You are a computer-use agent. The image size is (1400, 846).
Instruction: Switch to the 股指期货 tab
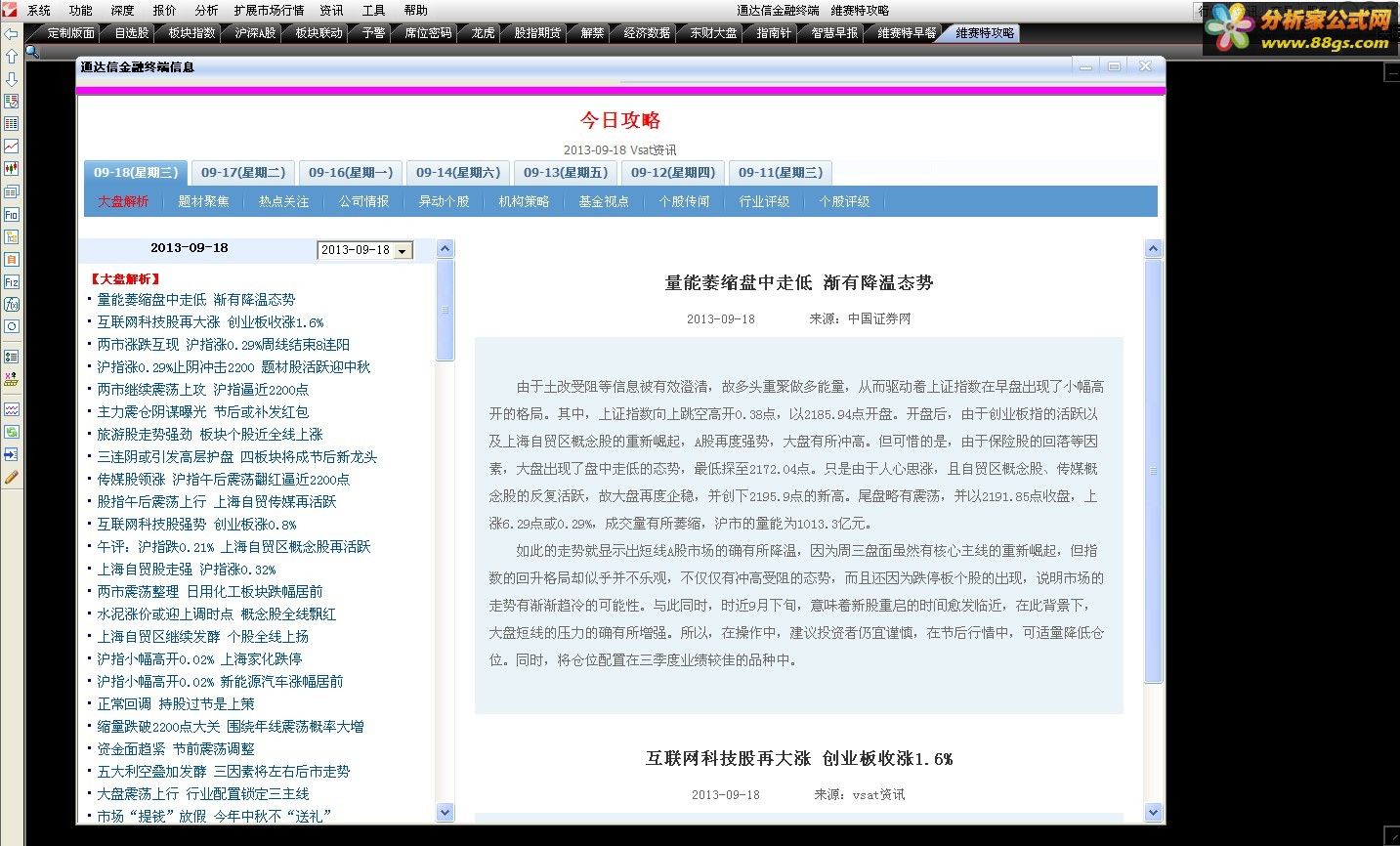coord(538,33)
